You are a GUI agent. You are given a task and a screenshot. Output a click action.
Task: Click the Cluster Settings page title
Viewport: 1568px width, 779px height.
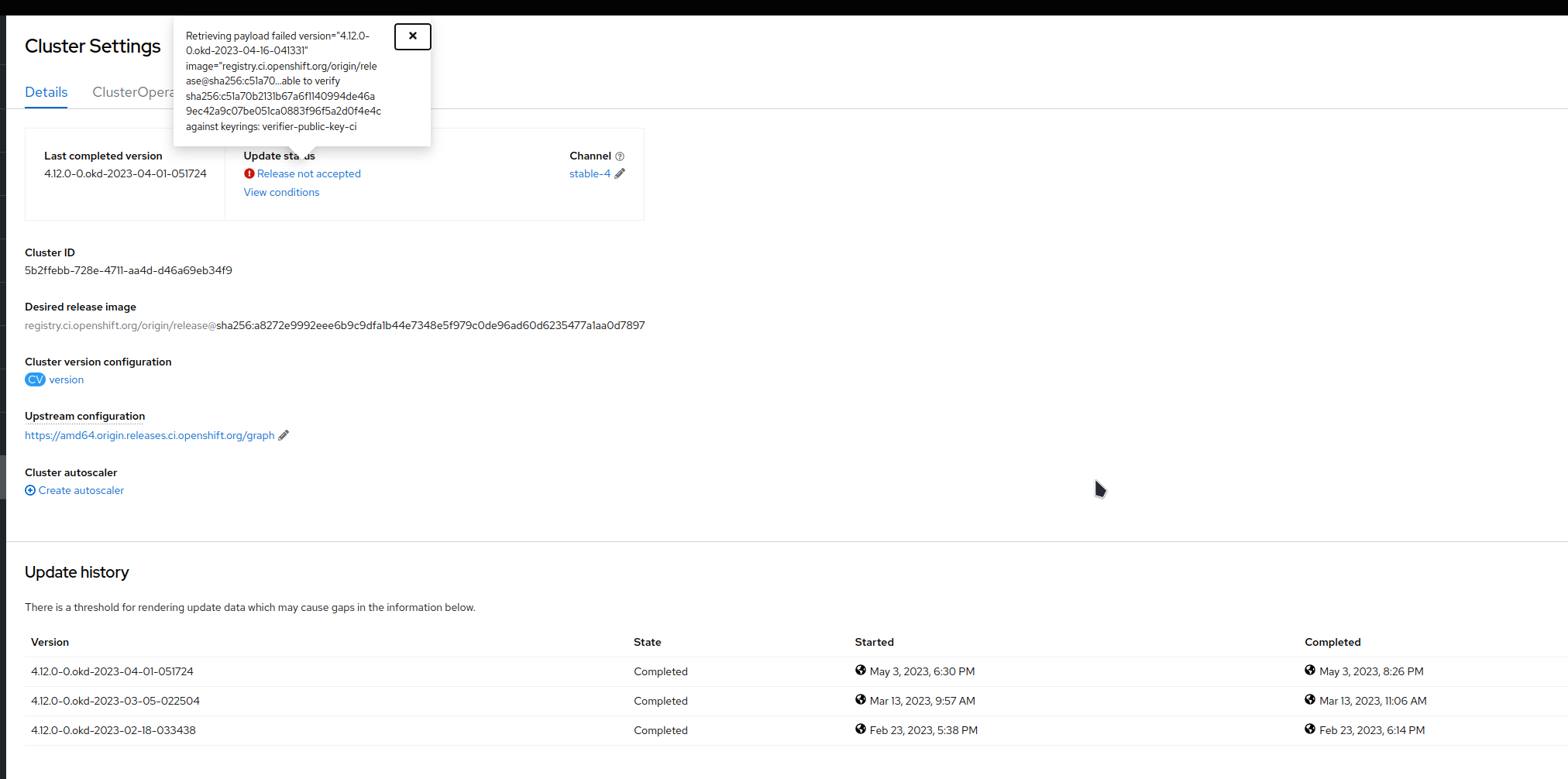click(93, 46)
